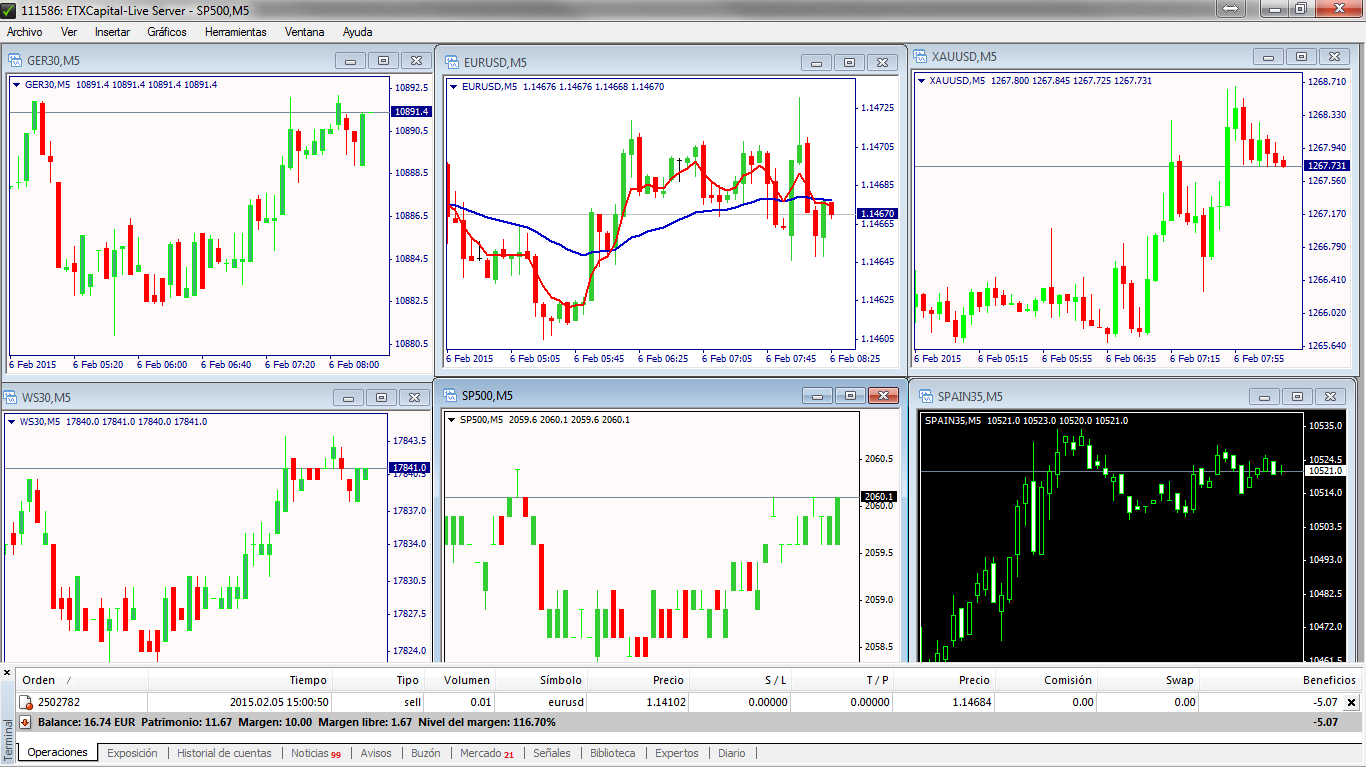Click the GER30,M5 chart window icon
1366x768 pixels.
15,60
